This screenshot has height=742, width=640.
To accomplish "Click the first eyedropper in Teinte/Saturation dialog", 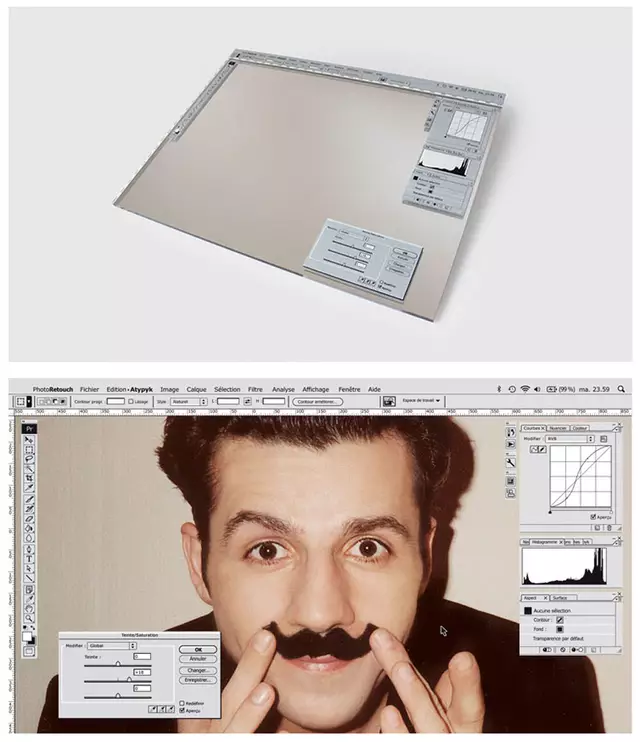I will click(152, 709).
